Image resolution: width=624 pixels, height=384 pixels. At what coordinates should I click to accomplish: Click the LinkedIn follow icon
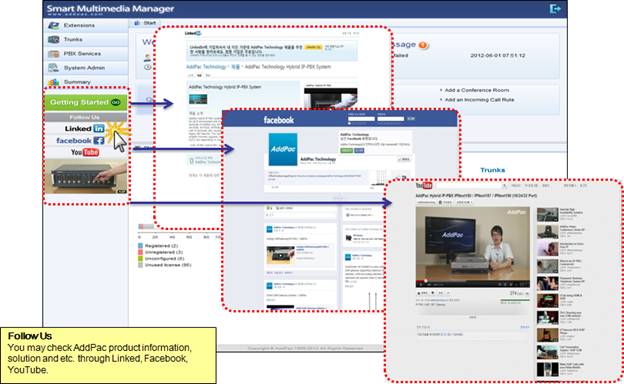[85, 129]
